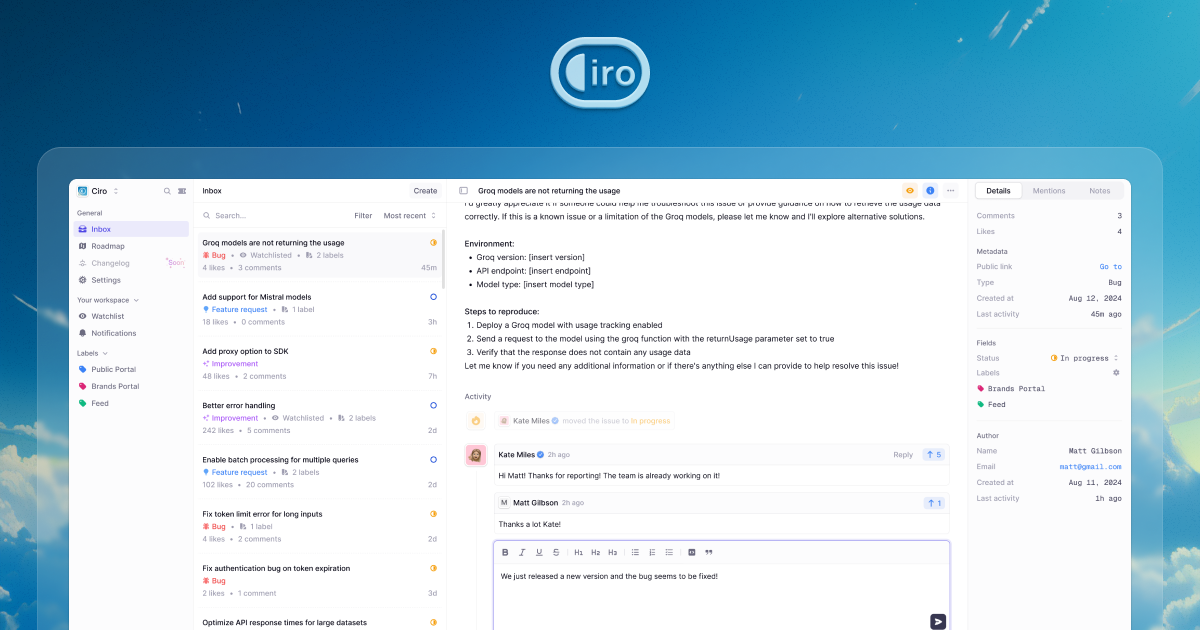Open 'Add proxy option to SDK' issue
Viewport: 1200px width, 630px height.
click(x=319, y=363)
